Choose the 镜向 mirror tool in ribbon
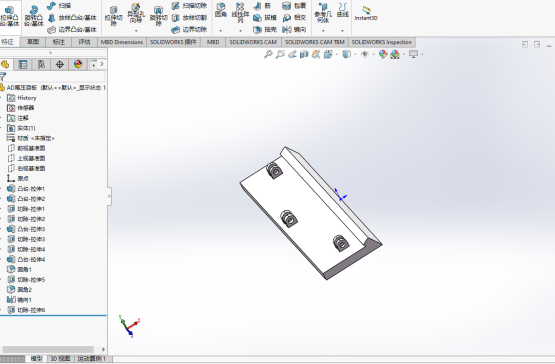 click(294, 29)
